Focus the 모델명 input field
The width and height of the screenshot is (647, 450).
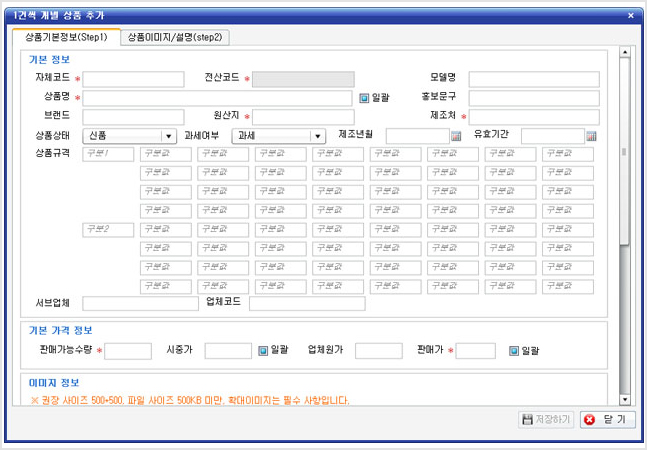tap(533, 79)
